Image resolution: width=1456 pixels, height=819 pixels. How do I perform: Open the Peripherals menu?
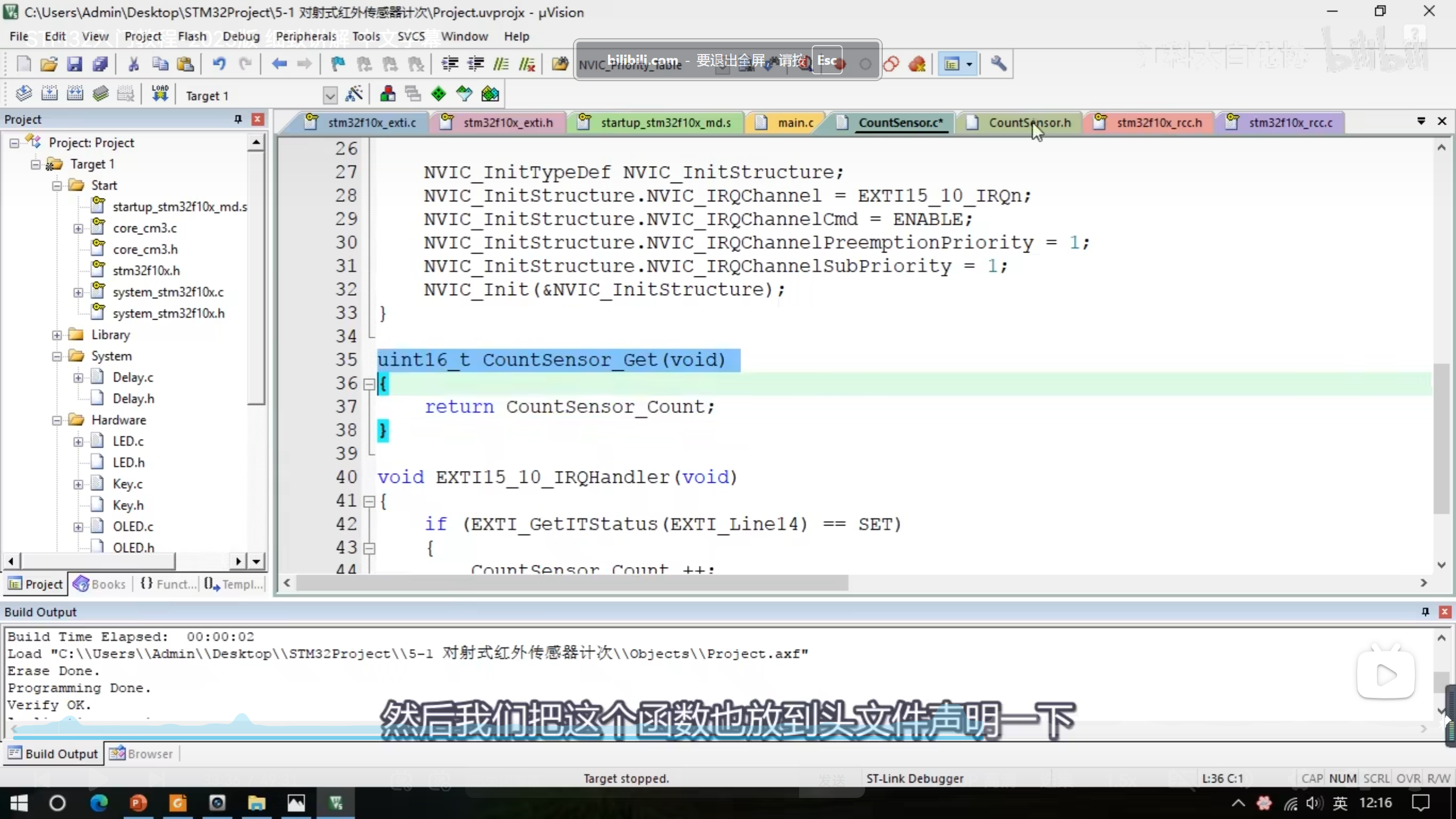[306, 36]
